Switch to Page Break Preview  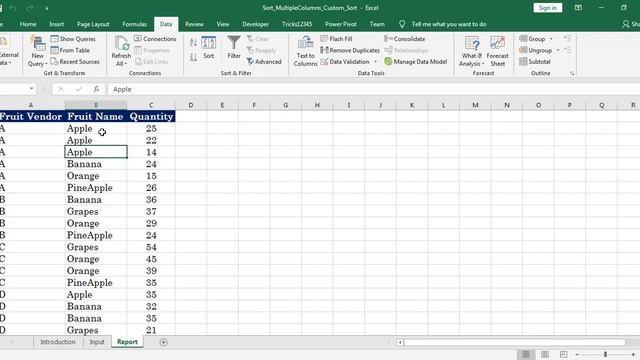coord(563,354)
